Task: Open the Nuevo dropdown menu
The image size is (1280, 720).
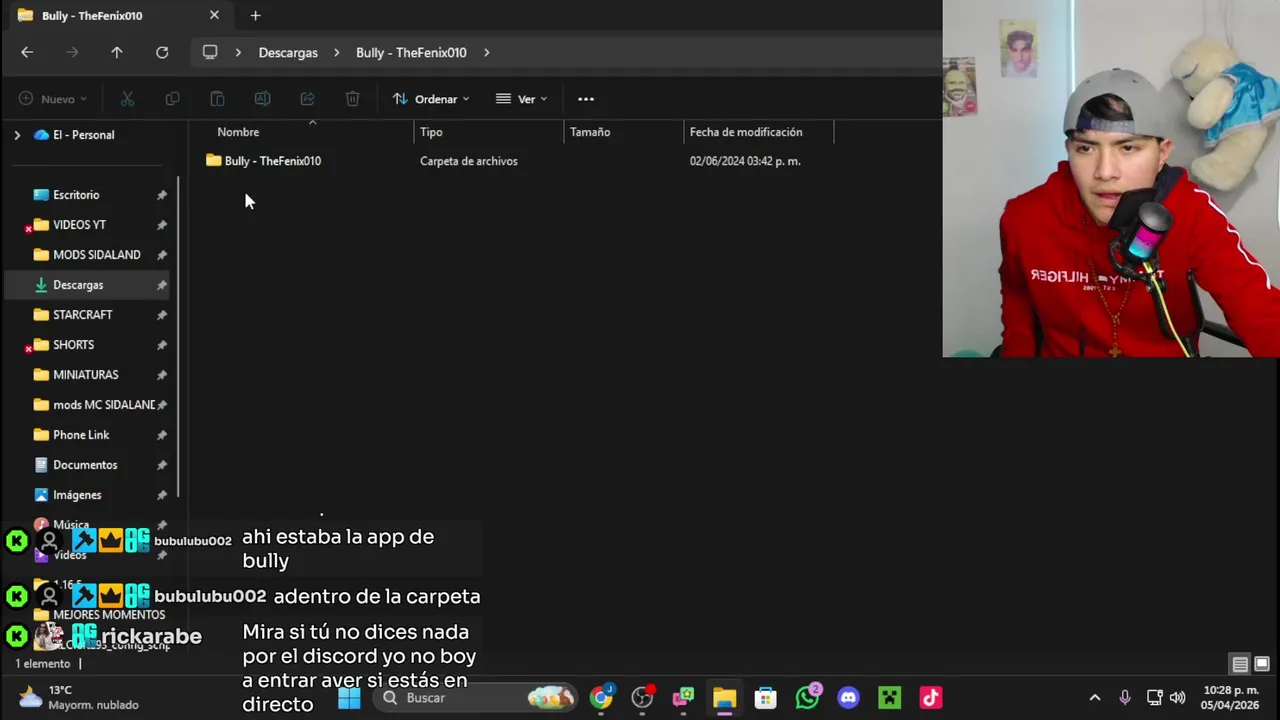Action: [53, 99]
